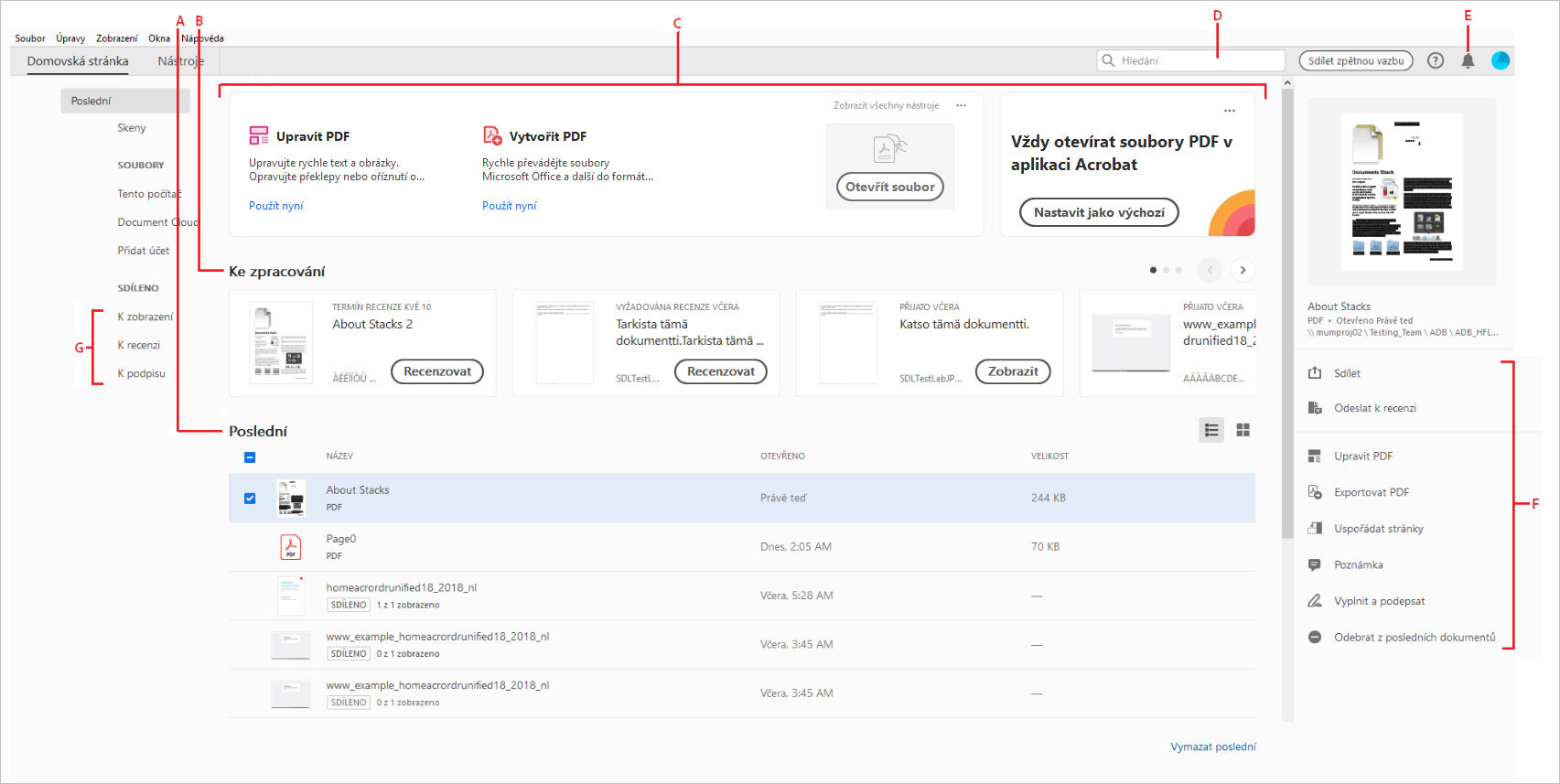This screenshot has height=784, width=1560.
Task: Click the Sdílet zpětnou vazbu button
Action: point(1356,60)
